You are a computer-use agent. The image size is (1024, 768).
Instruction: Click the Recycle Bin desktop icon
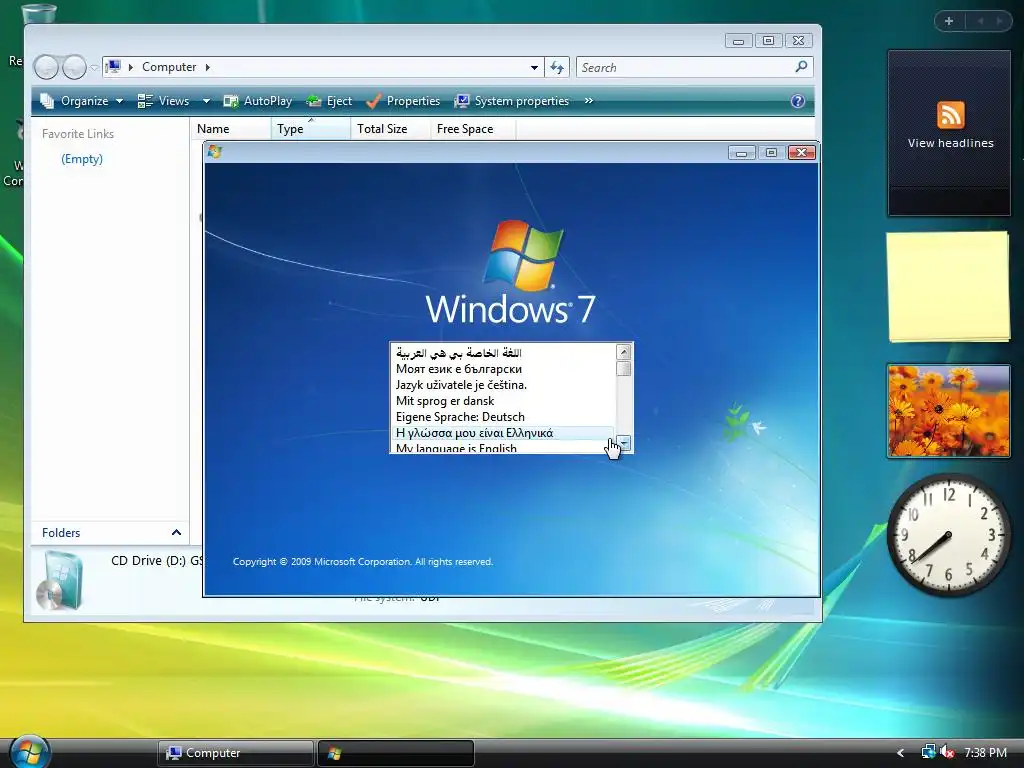[38, 14]
